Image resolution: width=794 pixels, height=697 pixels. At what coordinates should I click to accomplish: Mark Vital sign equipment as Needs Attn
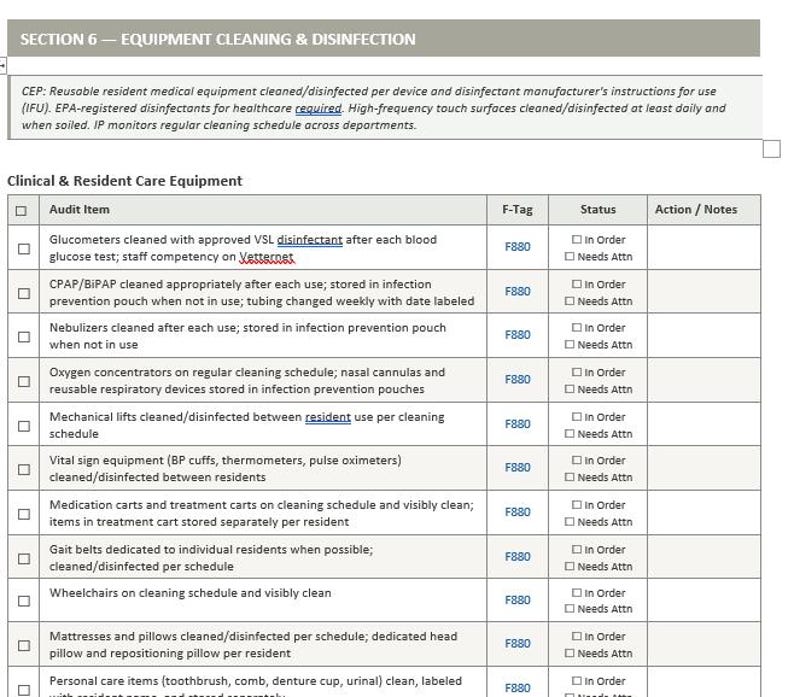tap(569, 477)
